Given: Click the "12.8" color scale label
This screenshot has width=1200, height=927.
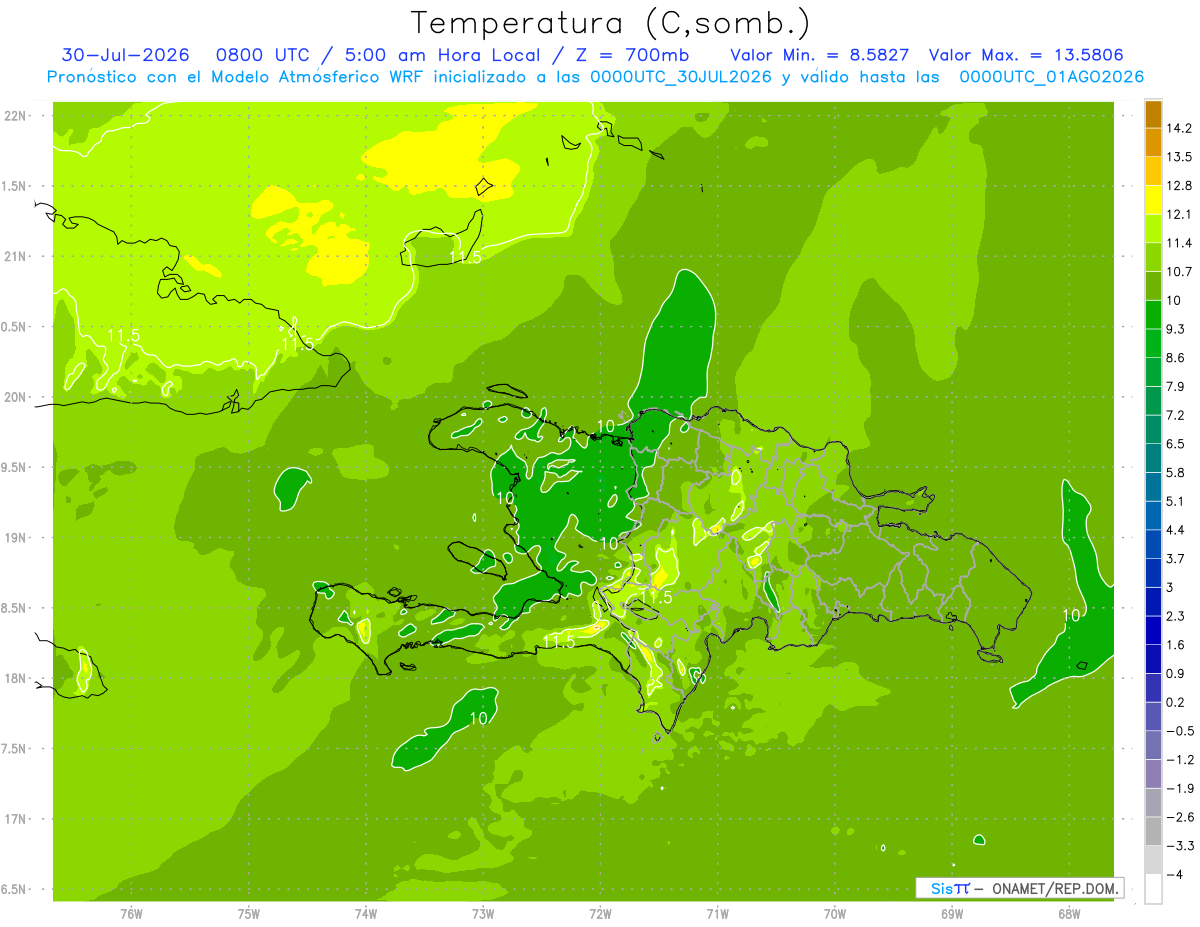Looking at the screenshot, I should 1179,186.
